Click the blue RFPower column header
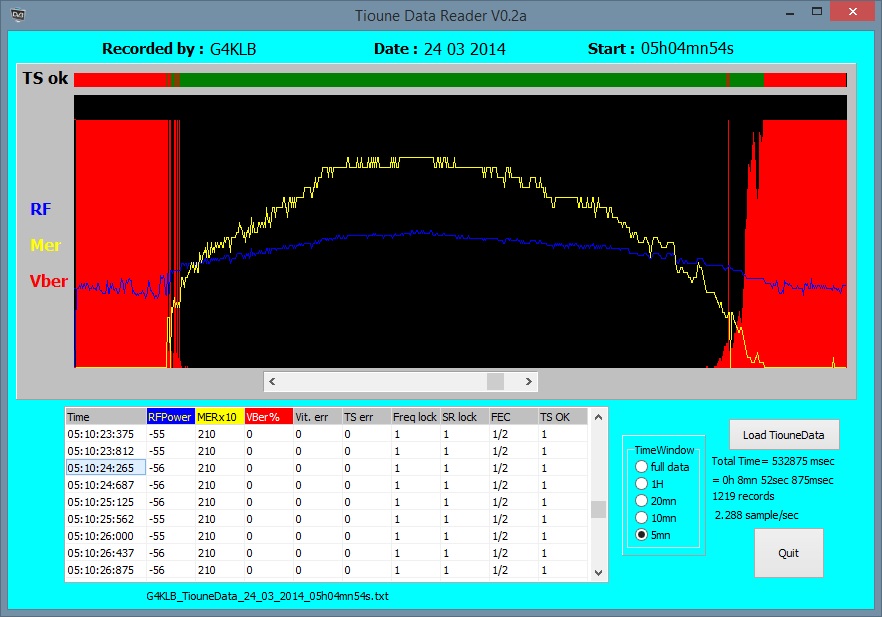This screenshot has height=617, width=882. click(x=170, y=417)
